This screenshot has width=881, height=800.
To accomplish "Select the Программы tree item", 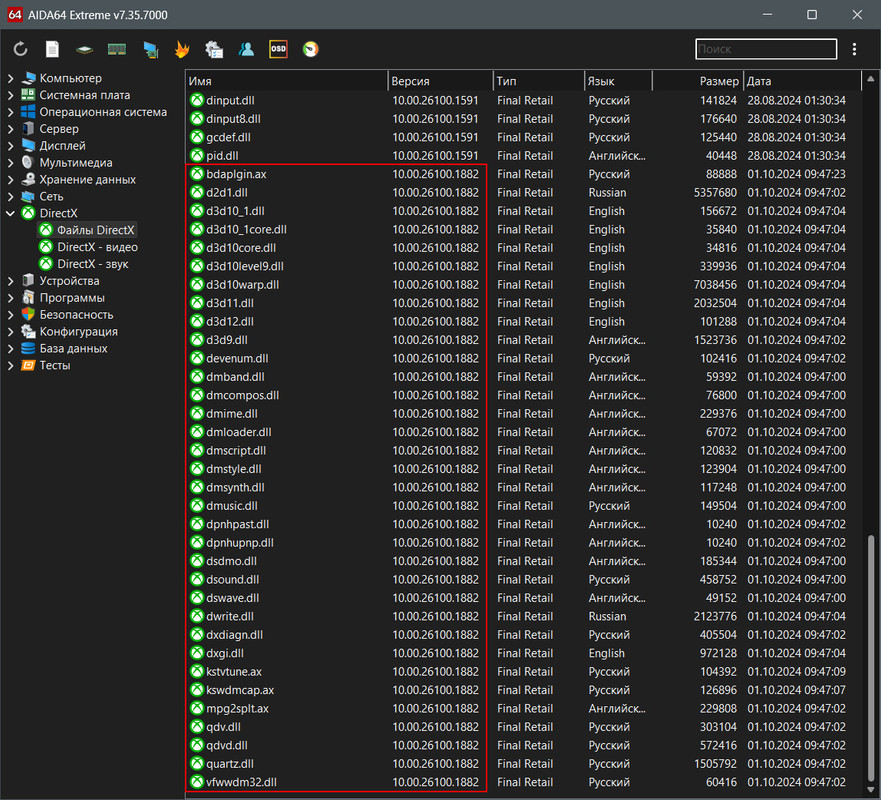I will (x=72, y=298).
